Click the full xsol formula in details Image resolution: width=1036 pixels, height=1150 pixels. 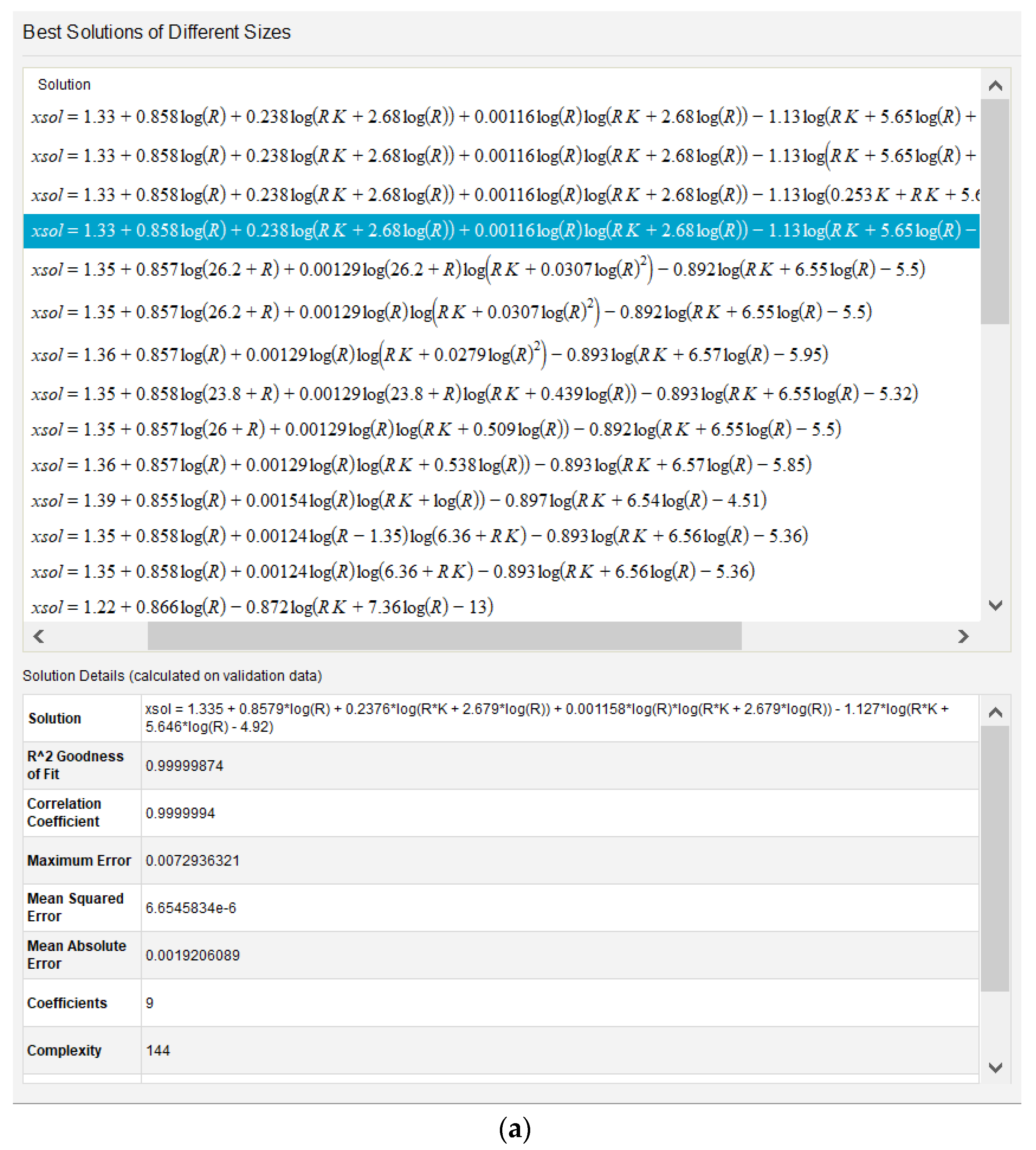(x=547, y=717)
